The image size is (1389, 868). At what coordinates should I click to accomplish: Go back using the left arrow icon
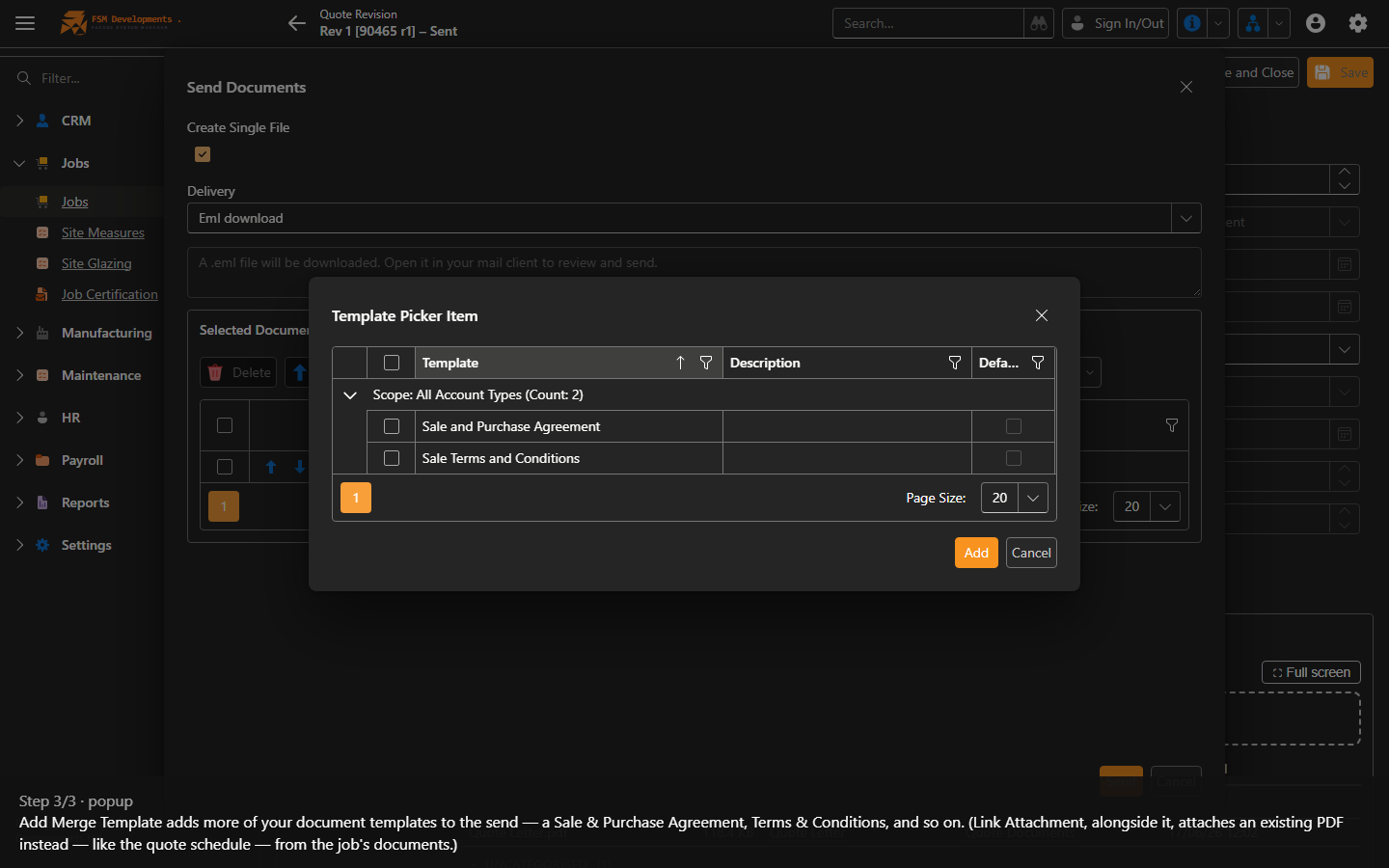(x=297, y=23)
